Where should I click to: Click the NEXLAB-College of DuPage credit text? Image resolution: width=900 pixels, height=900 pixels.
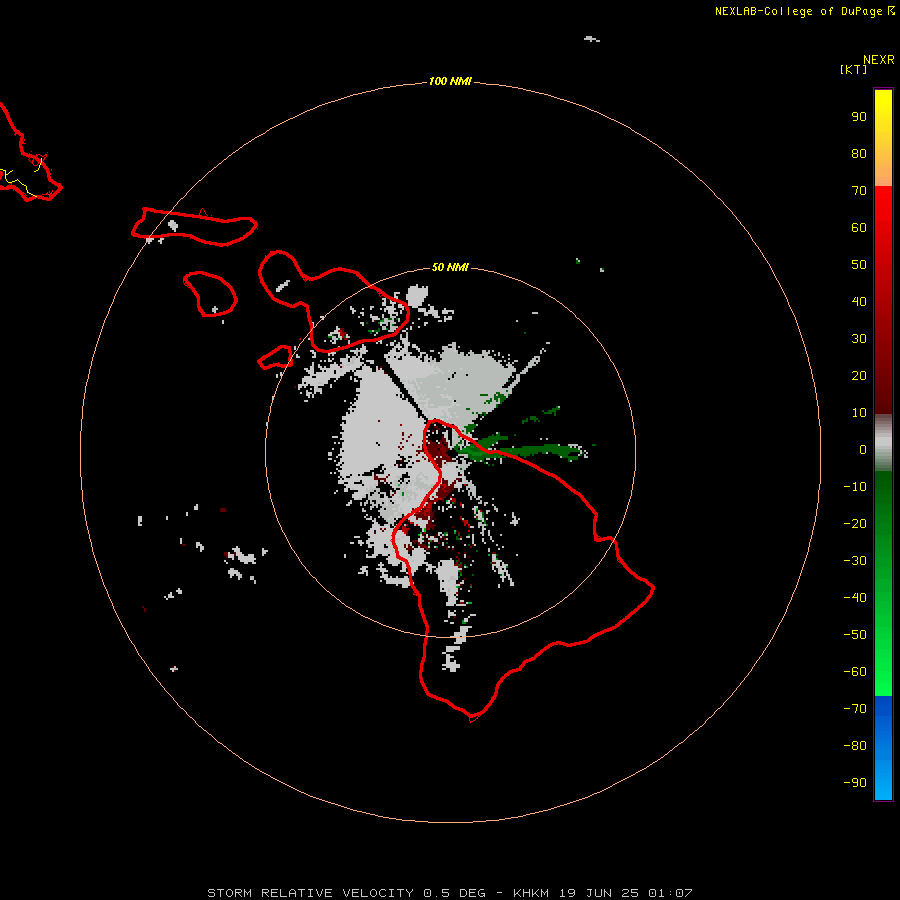coord(798,11)
